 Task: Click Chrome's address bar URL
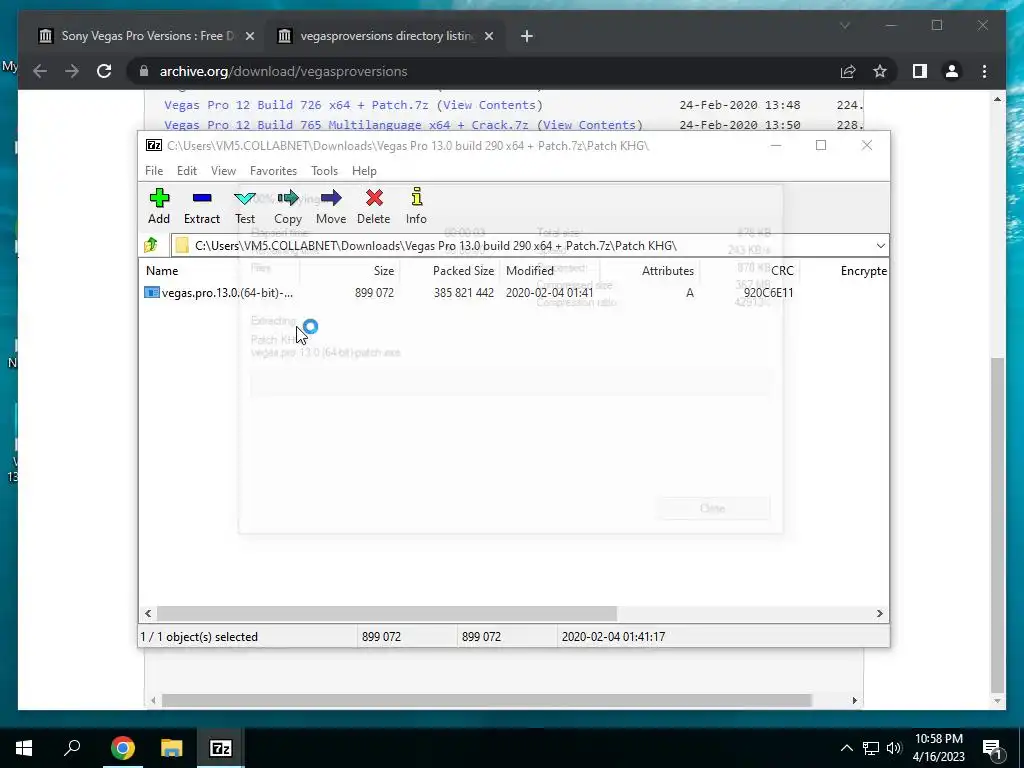[283, 71]
